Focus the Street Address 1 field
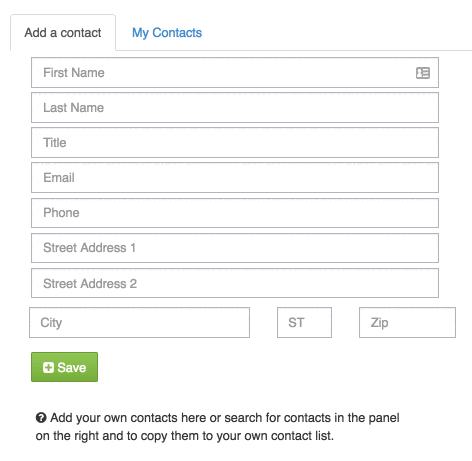Viewport: 472px width, 461px height. click(x=235, y=248)
